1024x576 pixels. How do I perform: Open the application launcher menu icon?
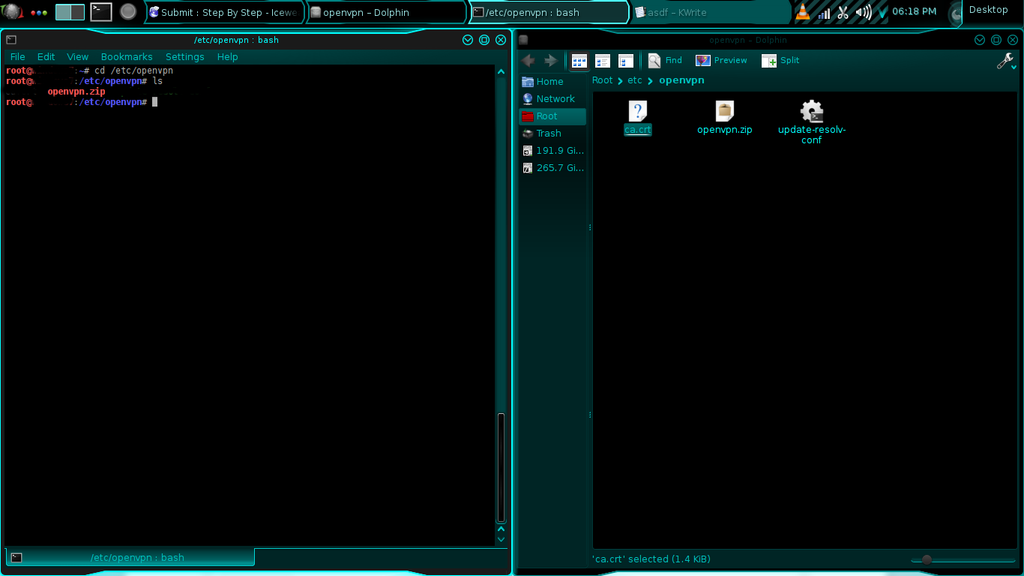click(x=12, y=12)
